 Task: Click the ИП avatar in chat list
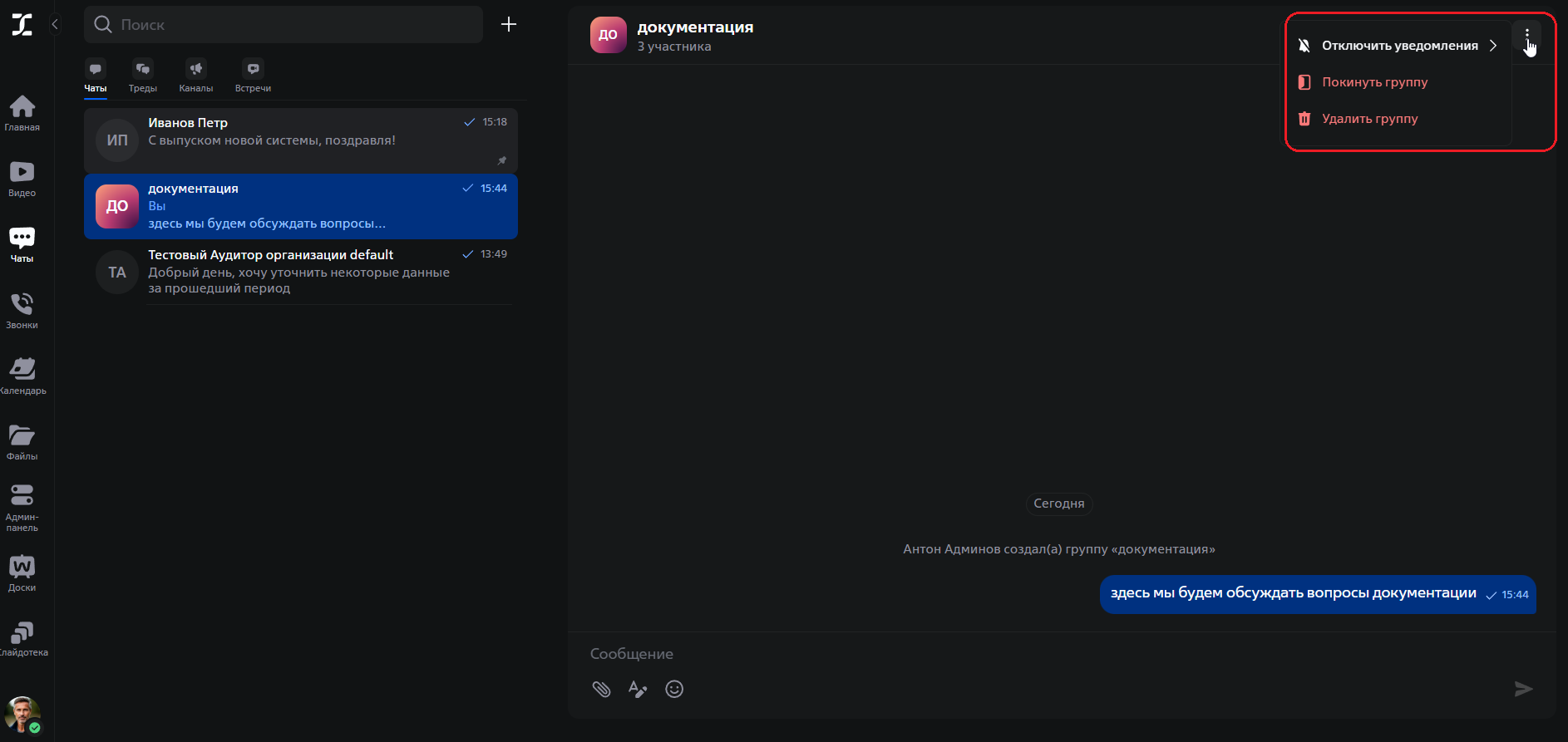[x=117, y=140]
